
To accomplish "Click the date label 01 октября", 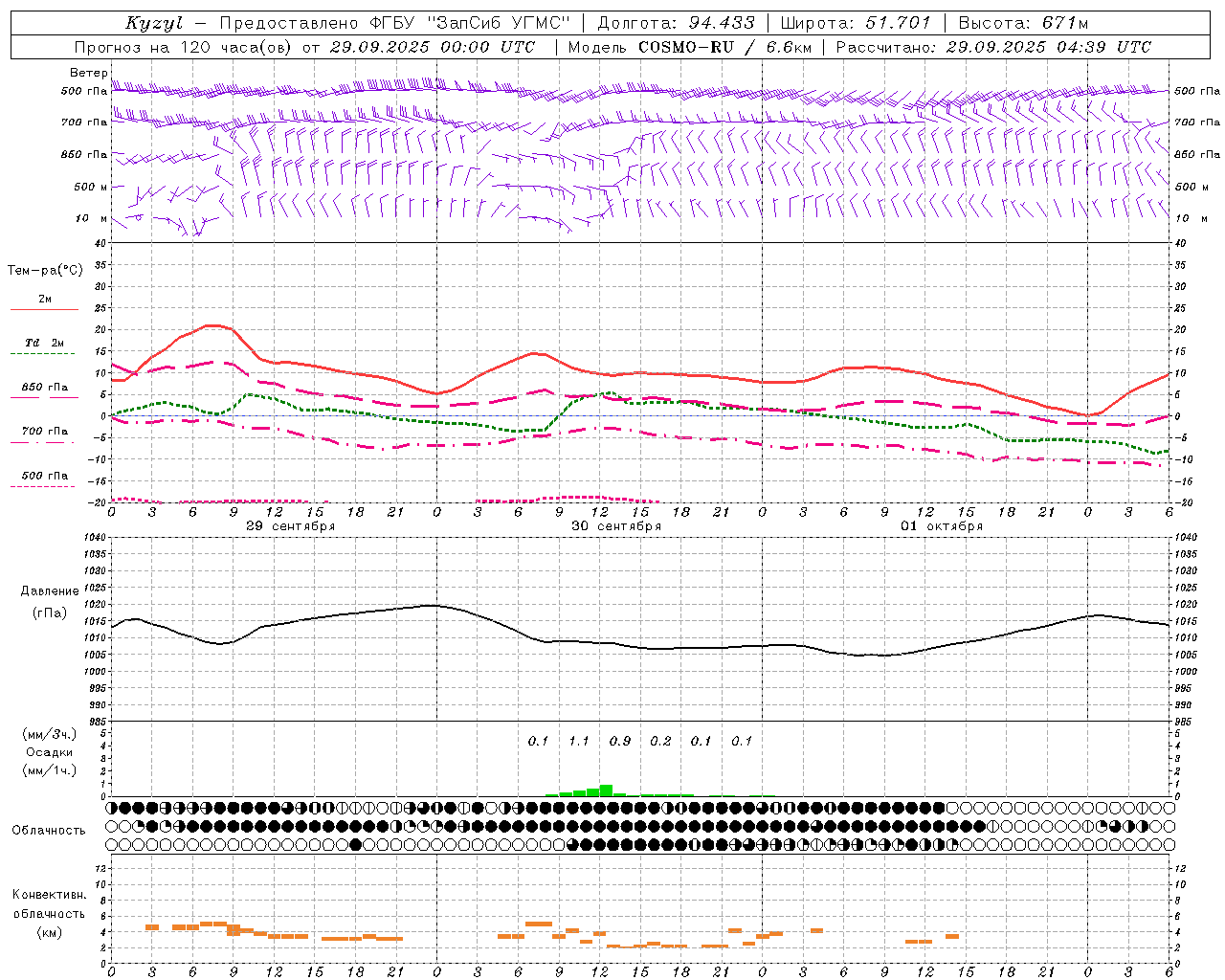I will click(942, 526).
